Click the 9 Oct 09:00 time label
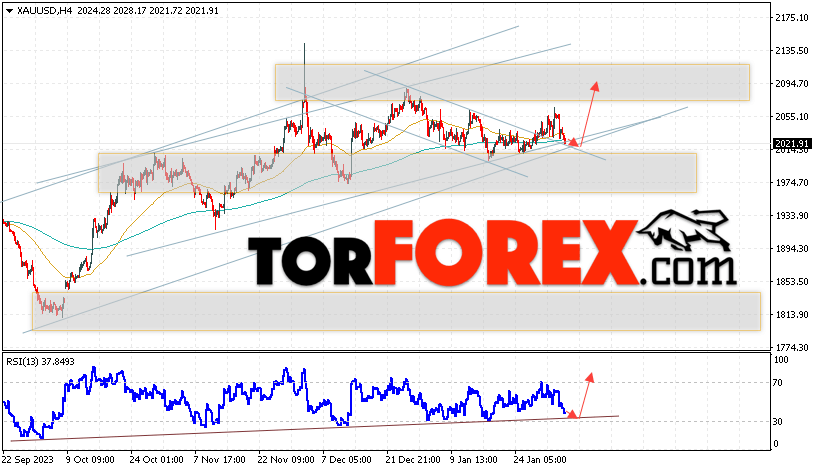Viewport: 816px width, 471px height. coord(90,460)
